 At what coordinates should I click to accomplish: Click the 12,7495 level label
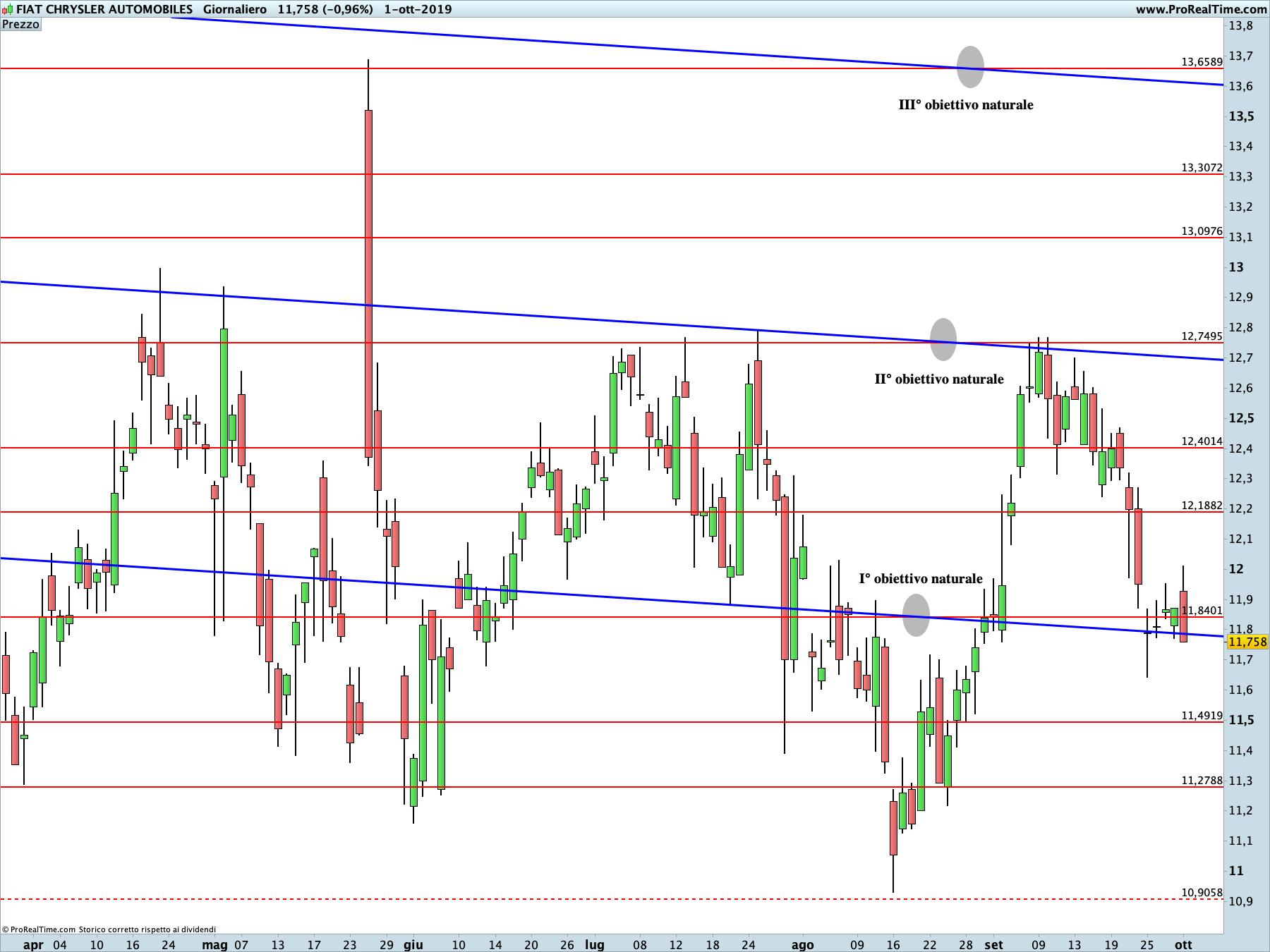tap(1202, 336)
